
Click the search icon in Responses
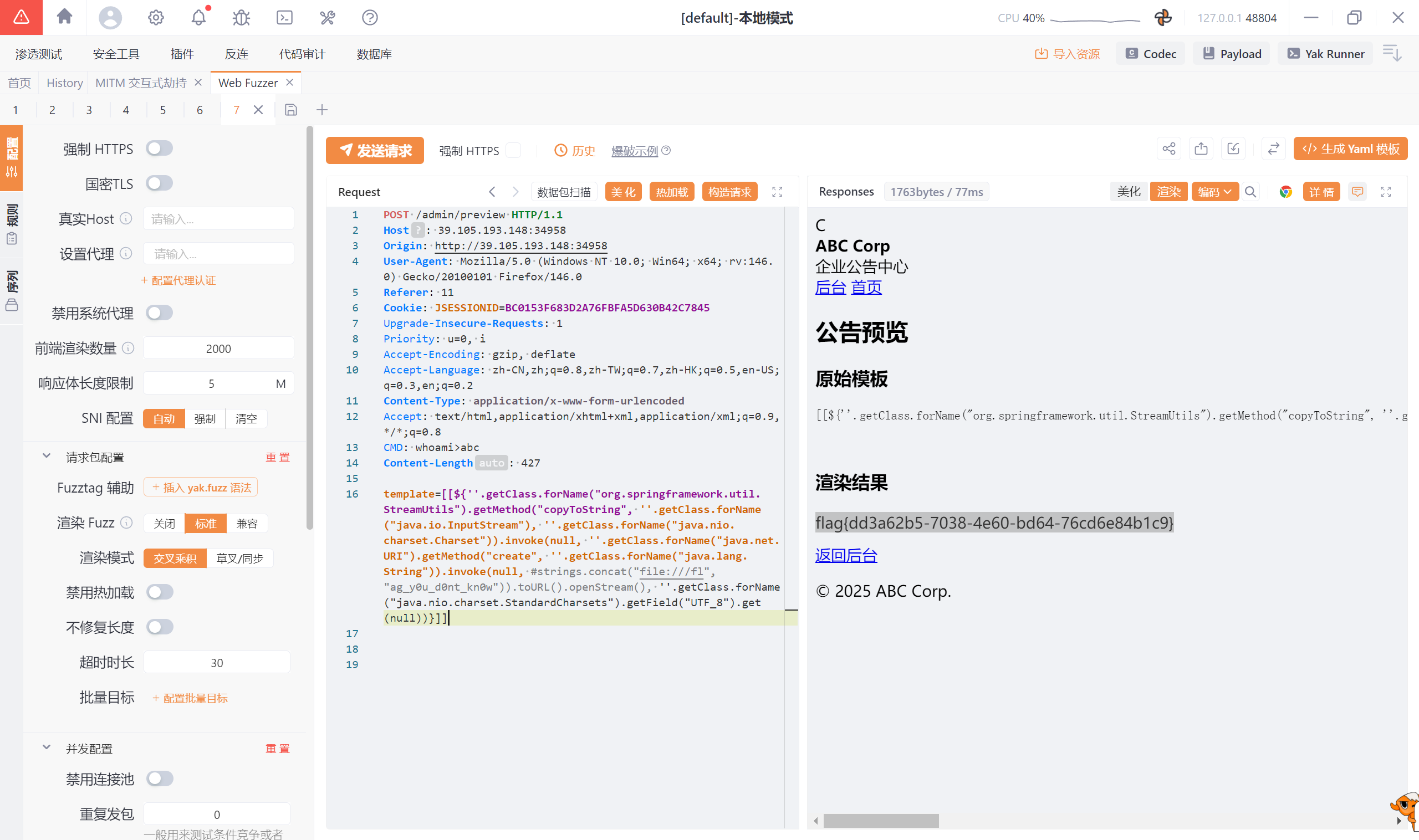click(x=1250, y=192)
